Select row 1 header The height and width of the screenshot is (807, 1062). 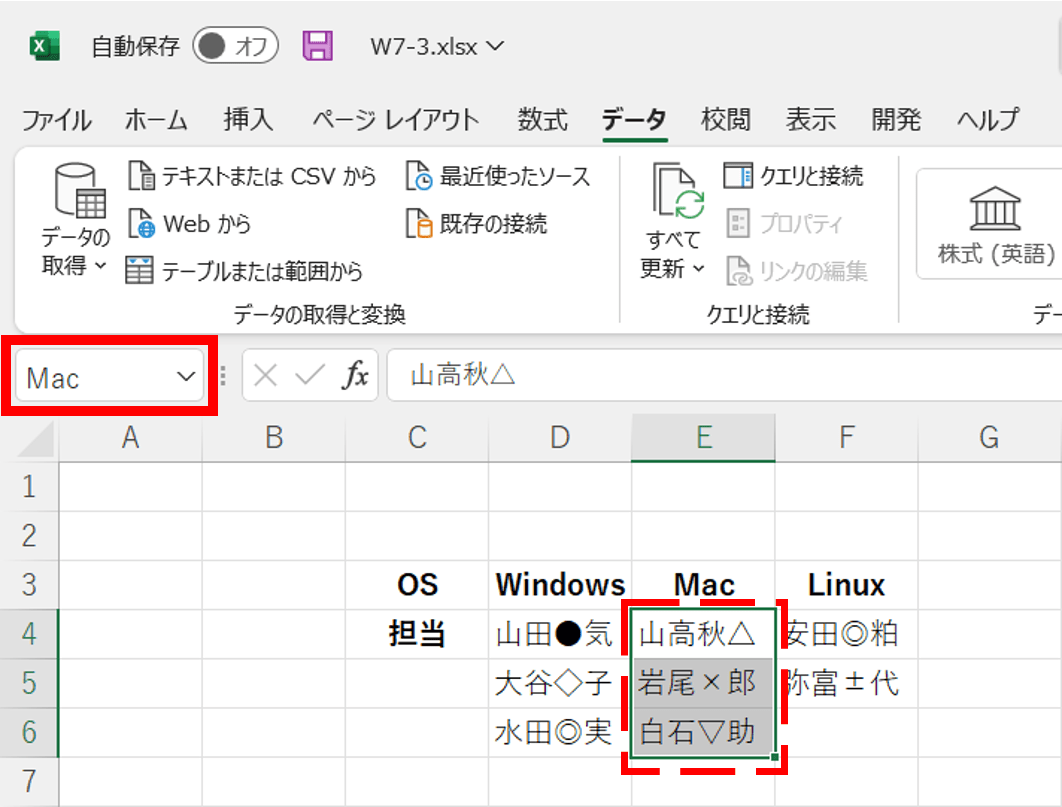29,487
